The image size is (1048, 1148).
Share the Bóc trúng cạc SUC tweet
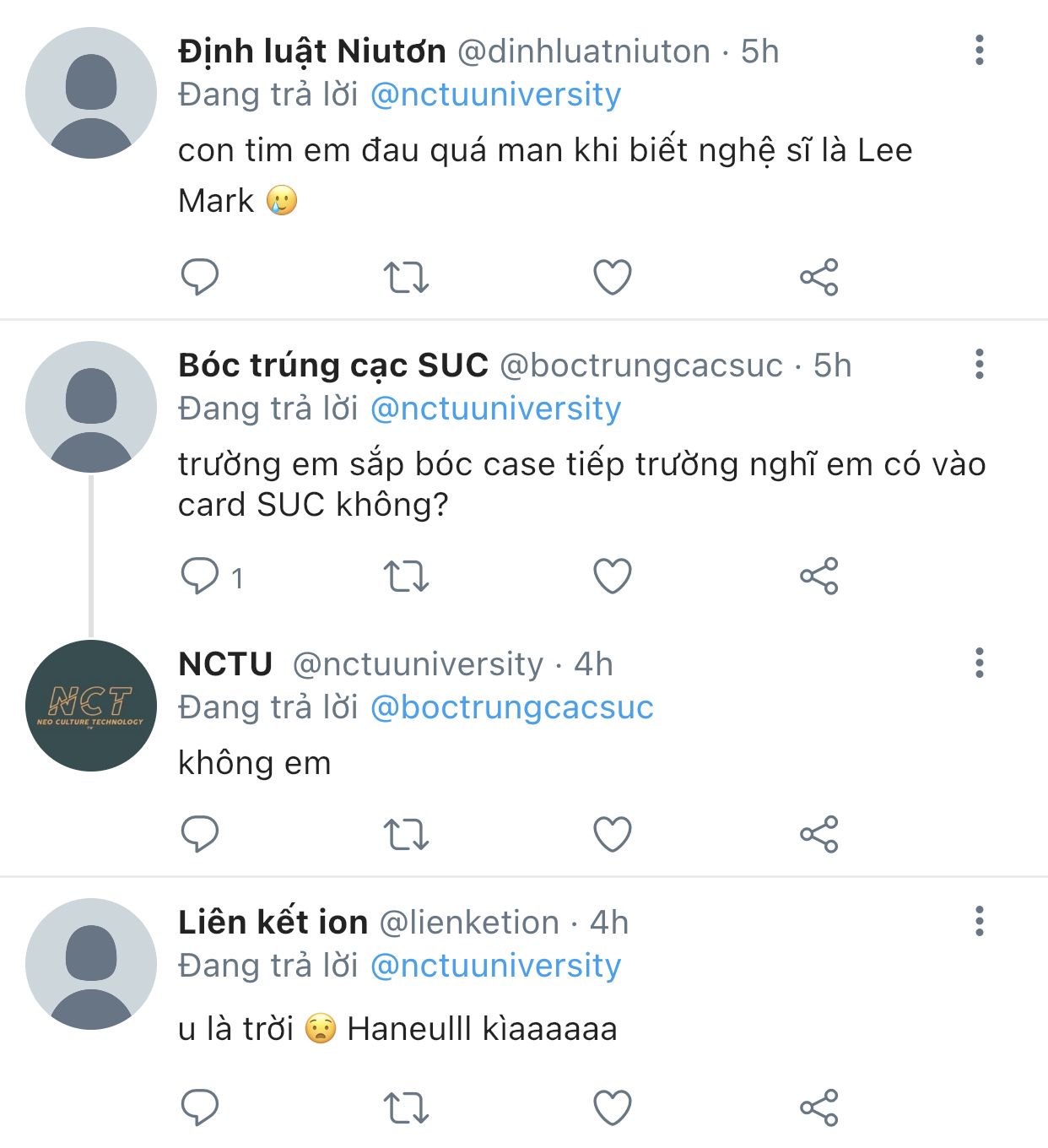(x=818, y=577)
